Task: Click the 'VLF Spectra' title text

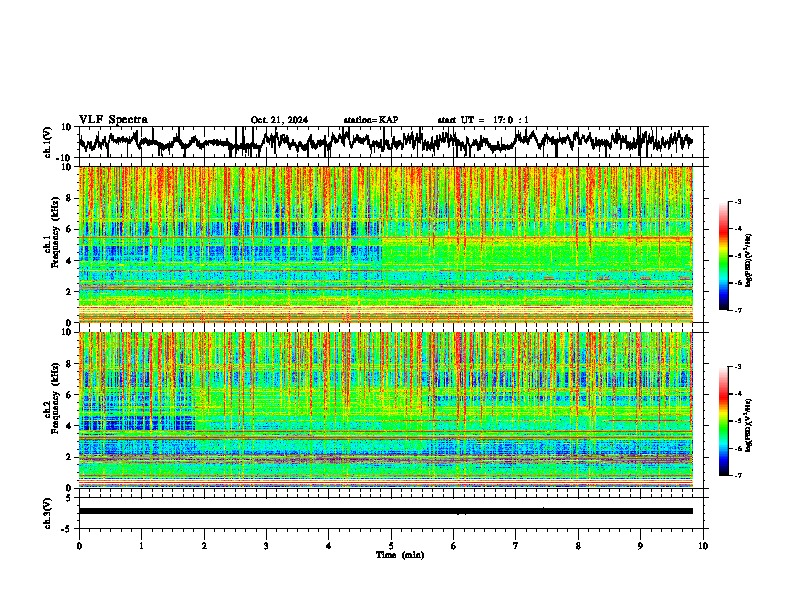Action: (113, 120)
